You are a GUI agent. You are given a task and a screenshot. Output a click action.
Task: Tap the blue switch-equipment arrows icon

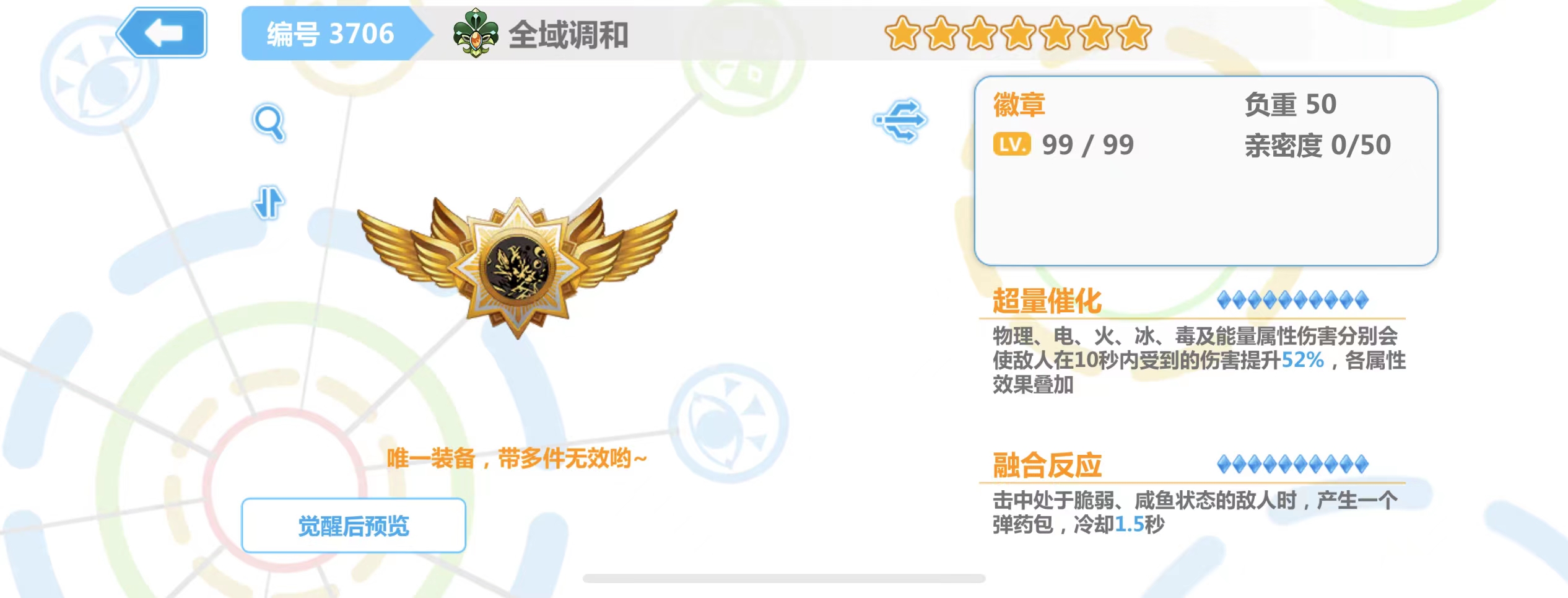(x=900, y=120)
